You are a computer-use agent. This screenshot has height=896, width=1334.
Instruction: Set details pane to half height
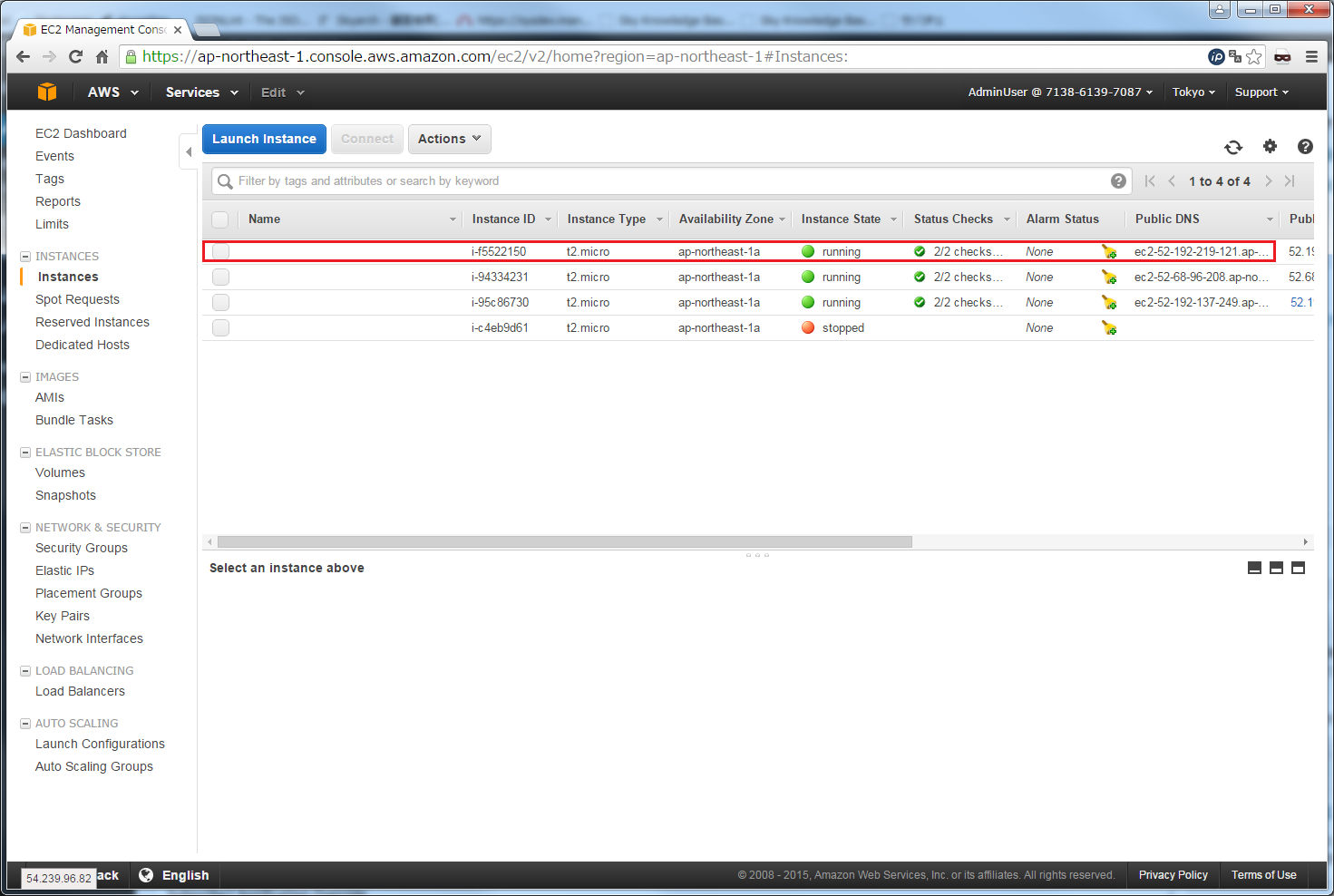1276,568
